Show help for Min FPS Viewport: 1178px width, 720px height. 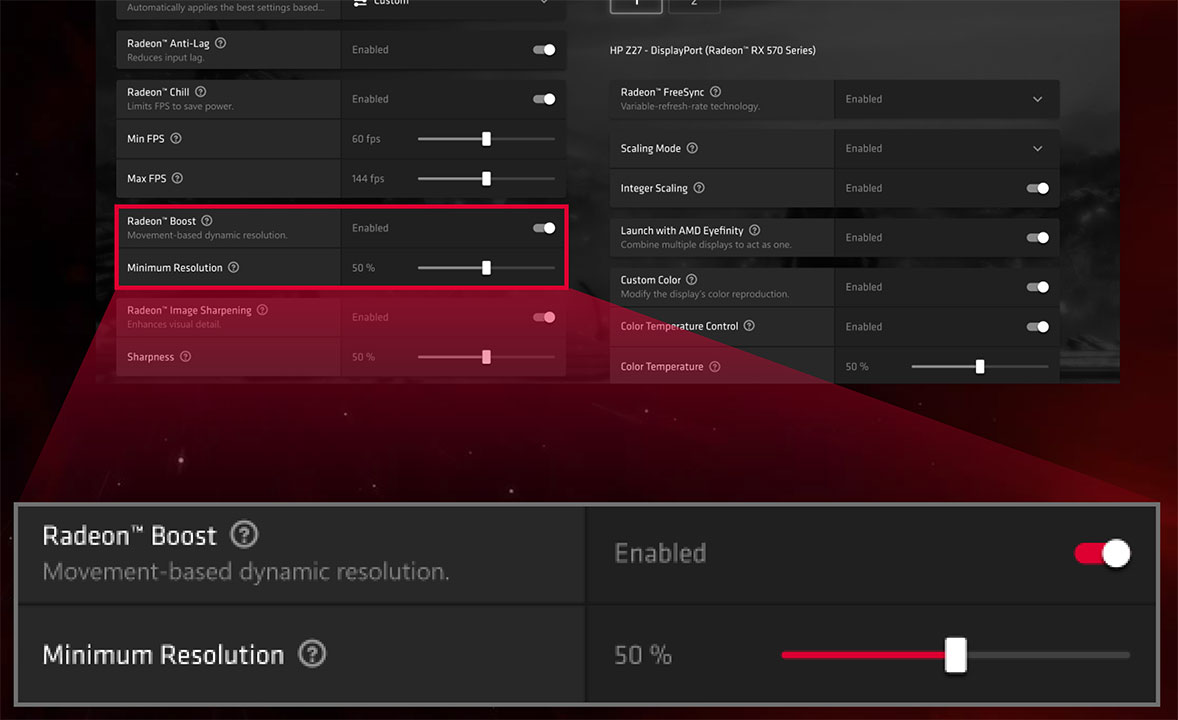tap(176, 138)
